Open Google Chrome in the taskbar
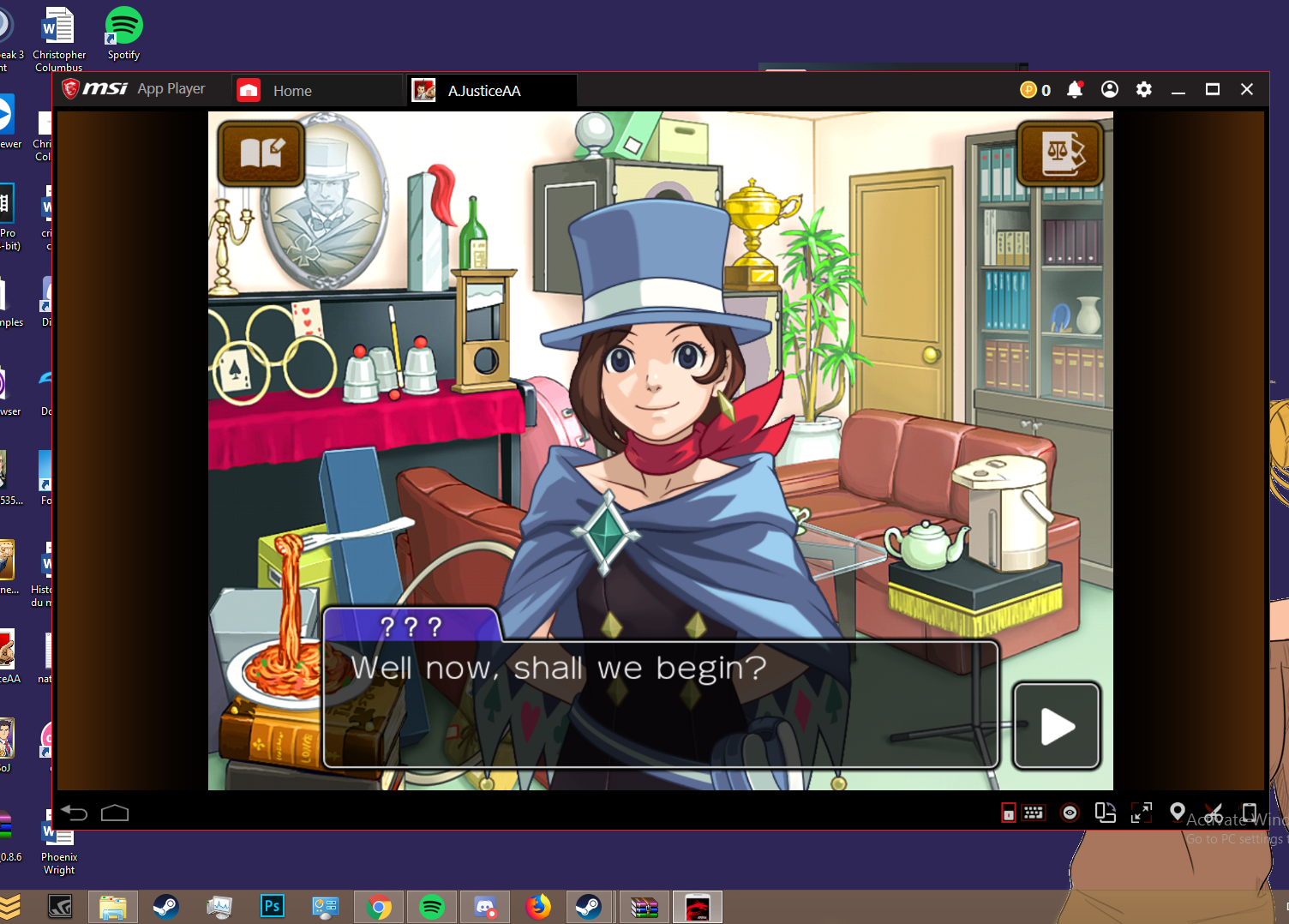The width and height of the screenshot is (1289, 924). tap(379, 907)
